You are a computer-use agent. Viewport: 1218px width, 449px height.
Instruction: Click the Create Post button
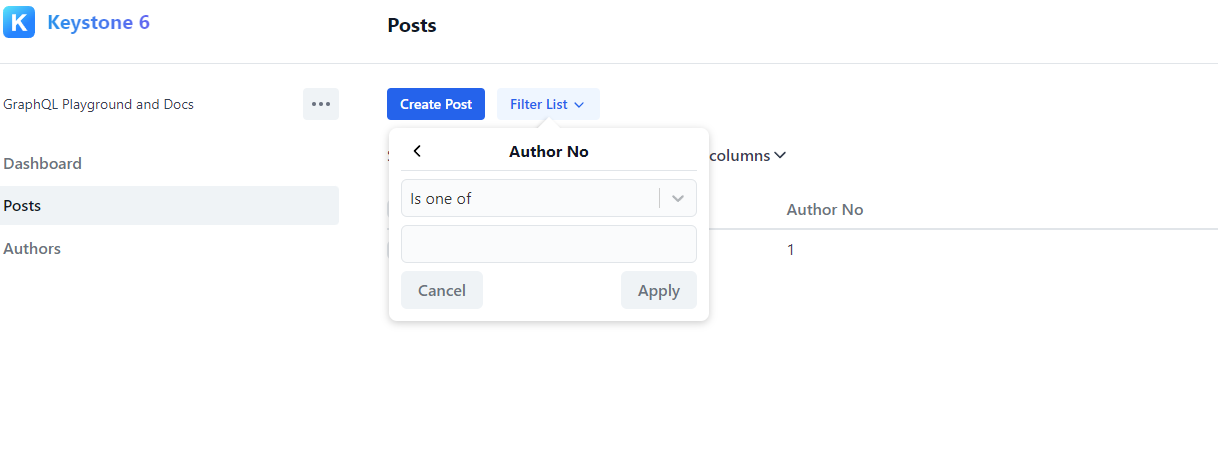(436, 104)
